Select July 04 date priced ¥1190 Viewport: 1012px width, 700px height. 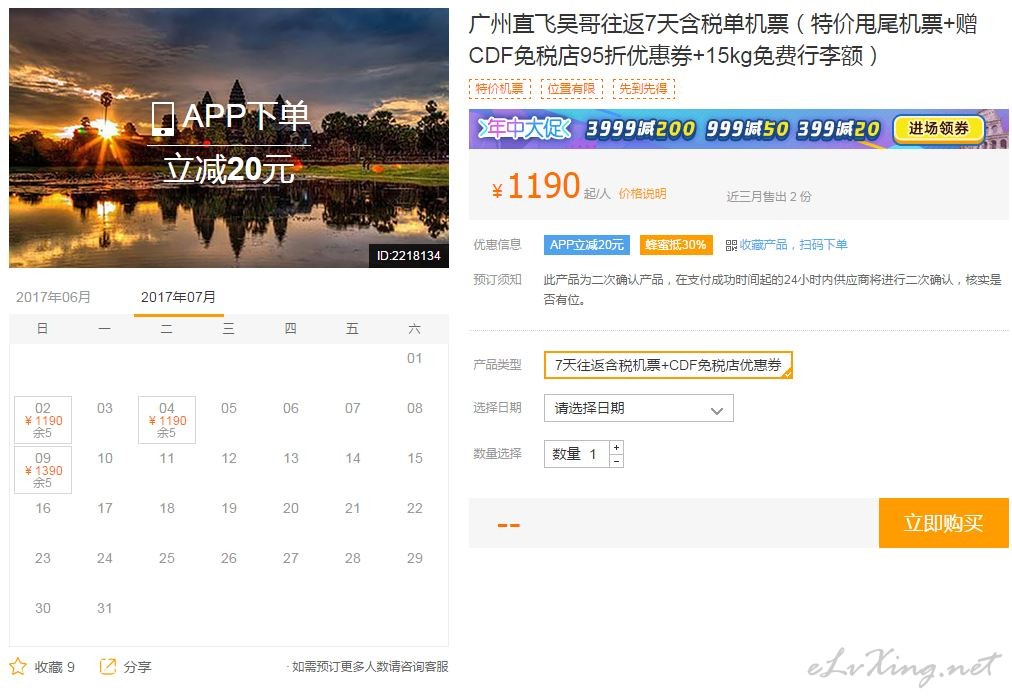[x=167, y=420]
